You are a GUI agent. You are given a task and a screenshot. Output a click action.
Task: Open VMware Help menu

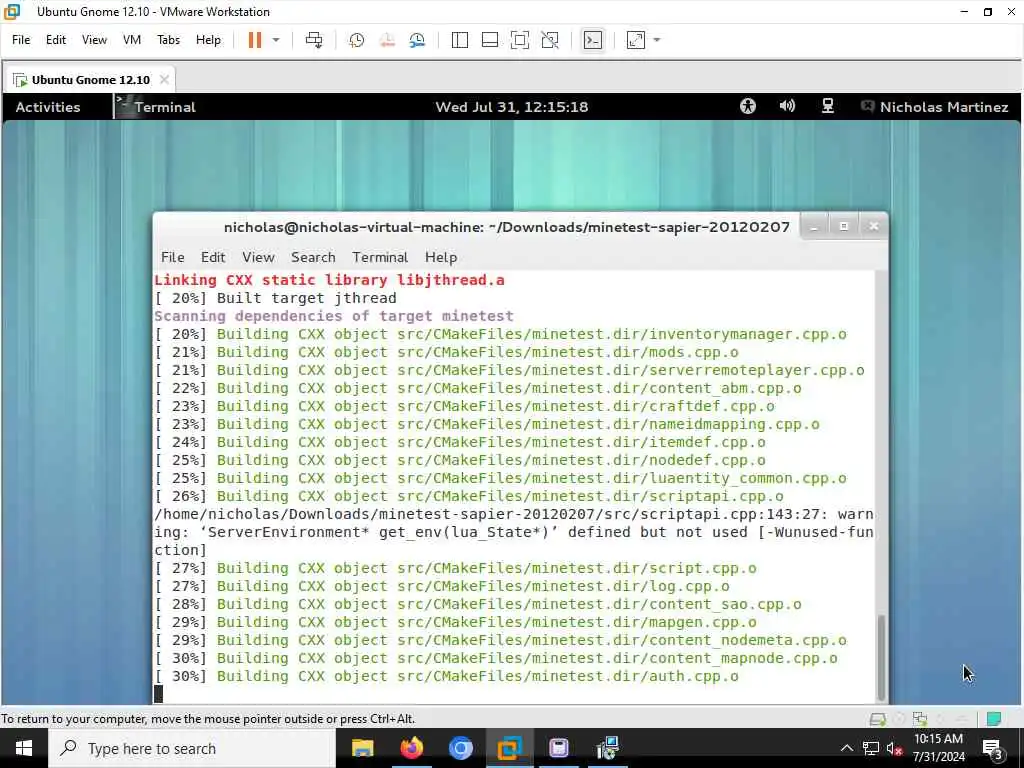(x=208, y=40)
